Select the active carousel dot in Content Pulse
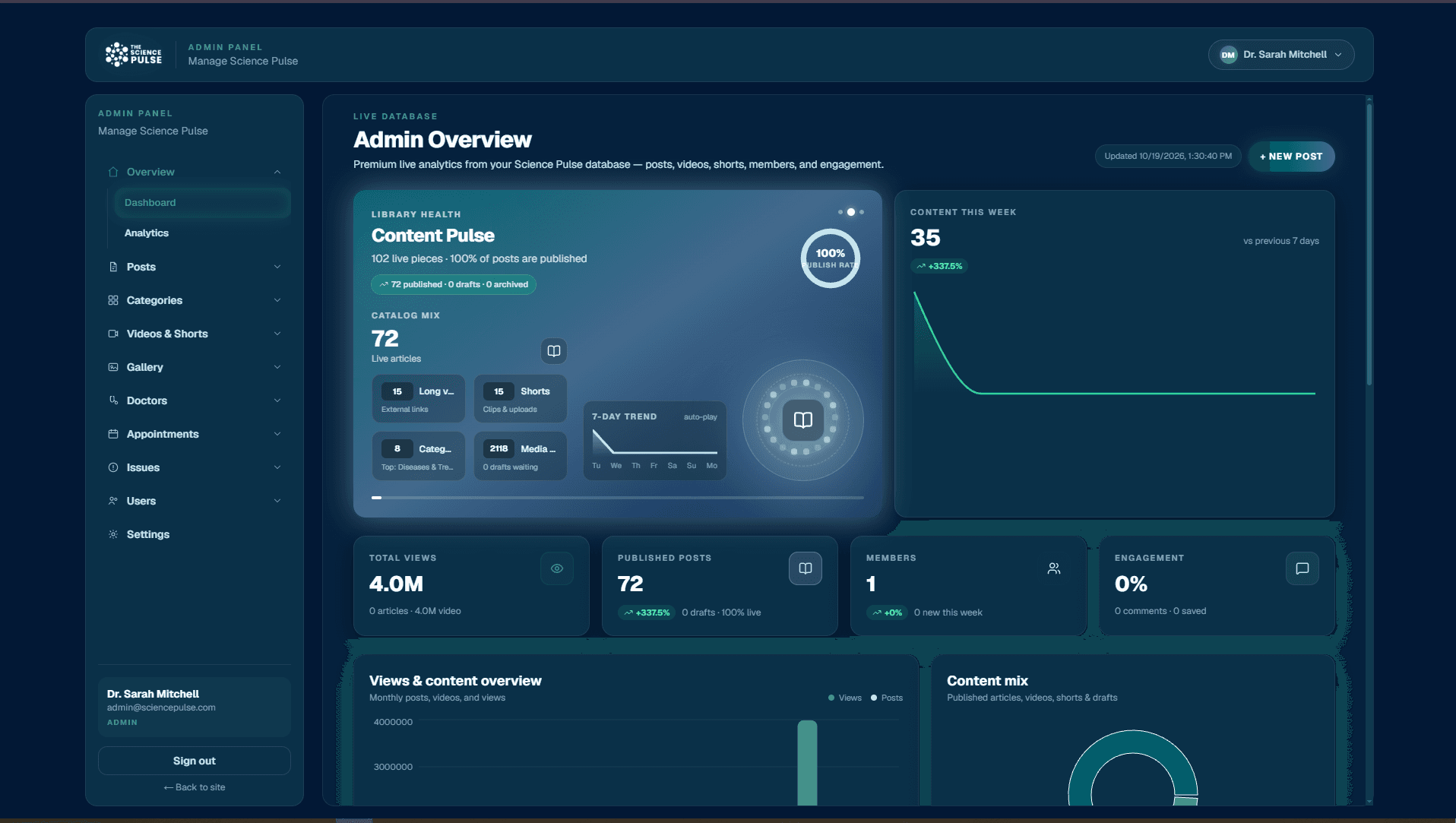This screenshot has width=1456, height=823. click(x=851, y=212)
